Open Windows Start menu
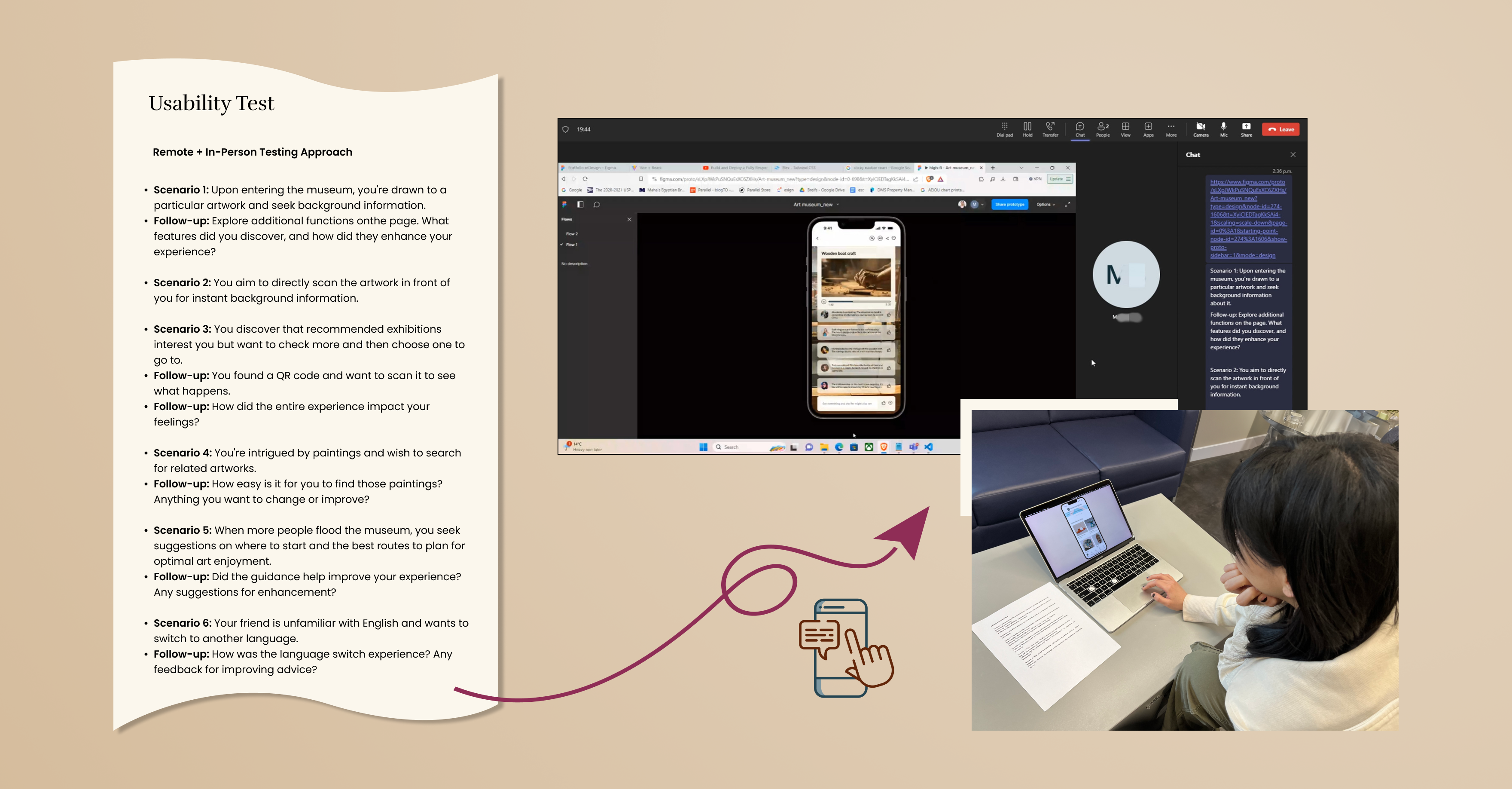 click(703, 447)
